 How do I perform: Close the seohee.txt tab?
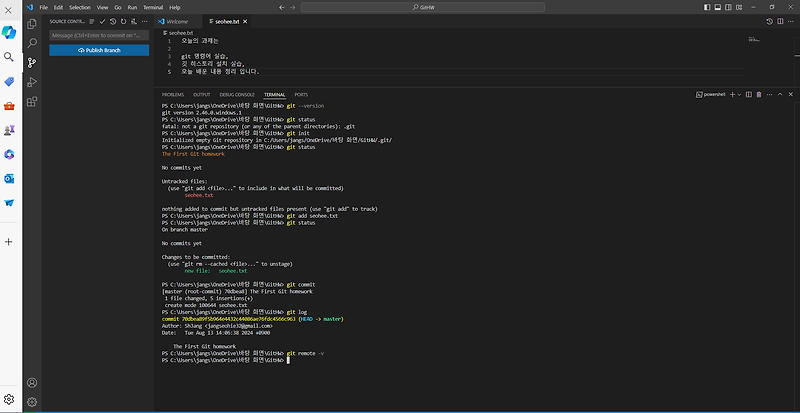coord(245,21)
